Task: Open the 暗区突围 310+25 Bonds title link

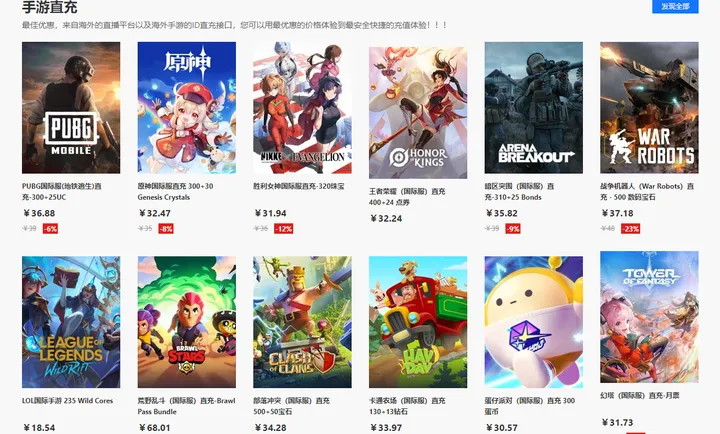Action: click(x=520, y=192)
